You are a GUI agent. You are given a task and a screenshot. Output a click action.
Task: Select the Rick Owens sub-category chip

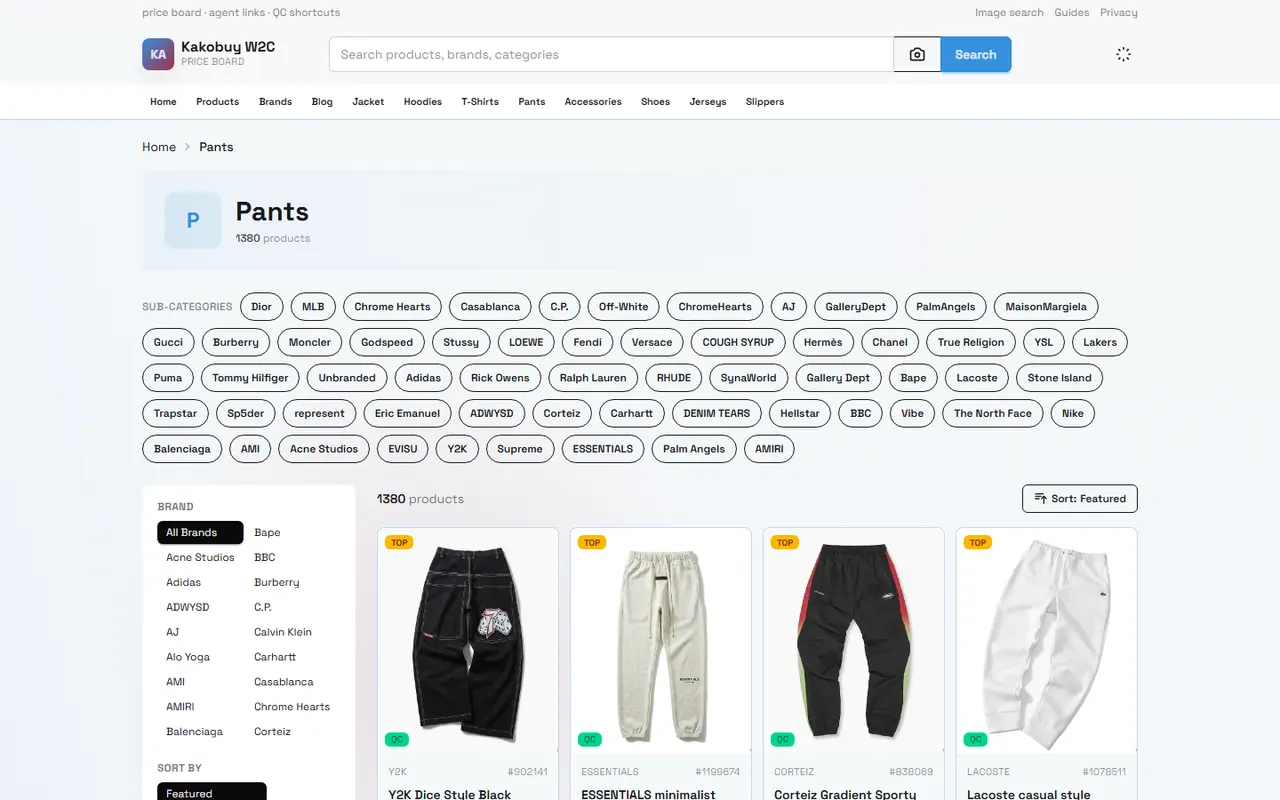[x=500, y=377]
